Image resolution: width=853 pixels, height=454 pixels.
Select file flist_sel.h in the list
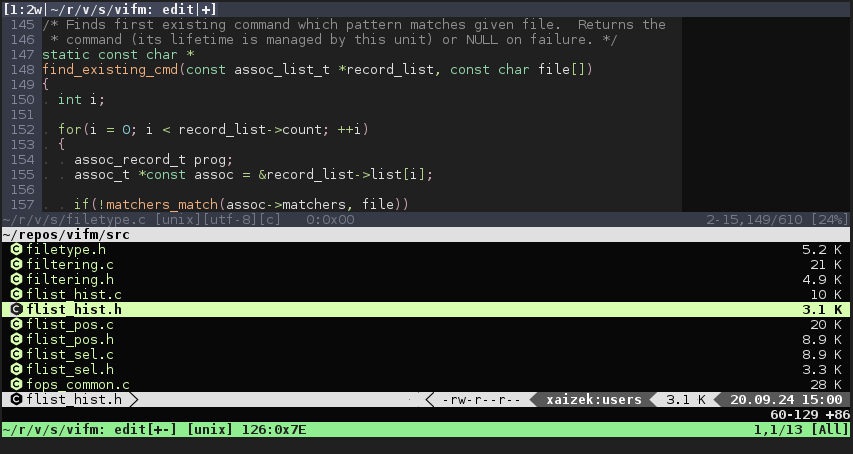click(x=70, y=370)
